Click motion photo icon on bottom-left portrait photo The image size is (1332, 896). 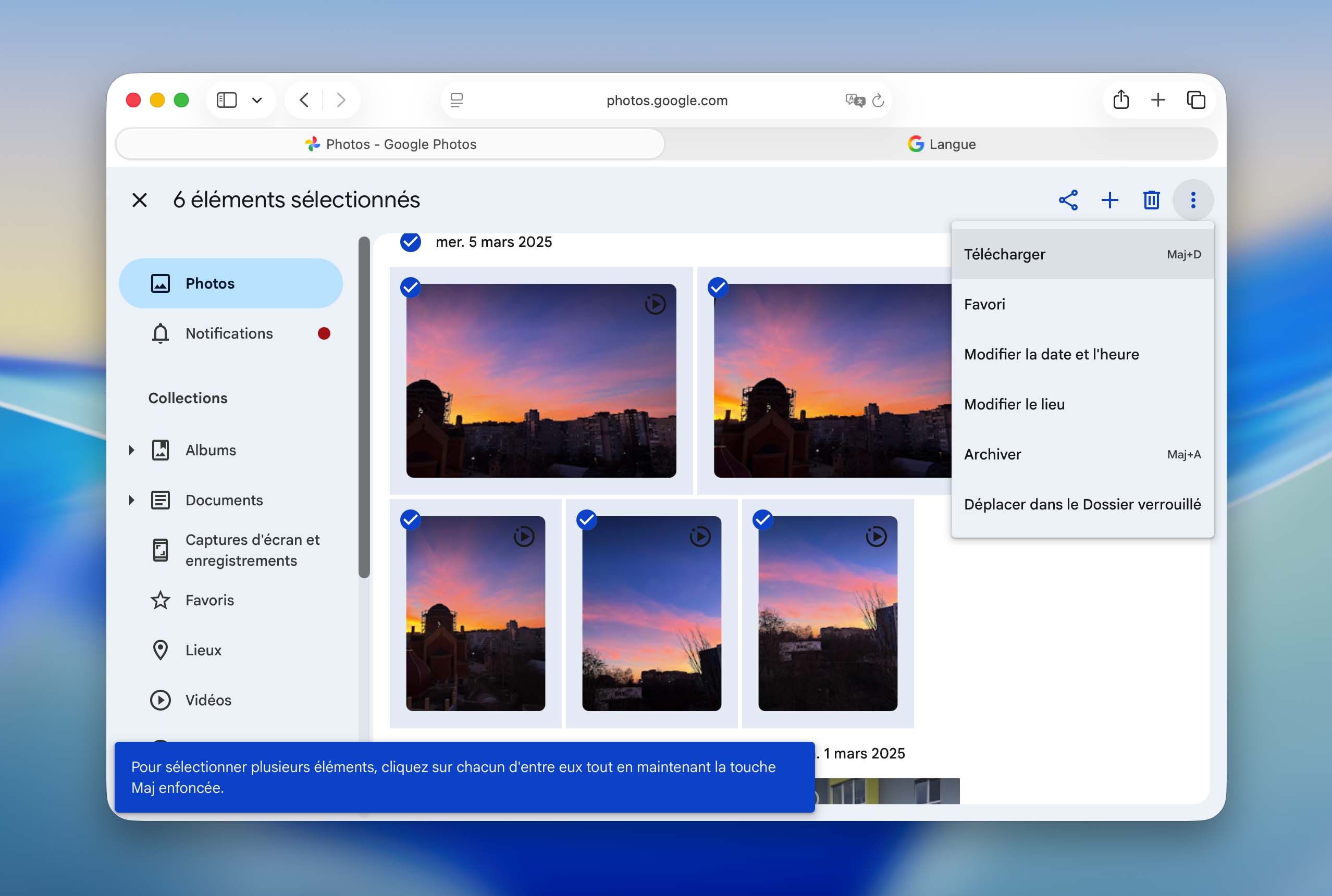click(524, 537)
